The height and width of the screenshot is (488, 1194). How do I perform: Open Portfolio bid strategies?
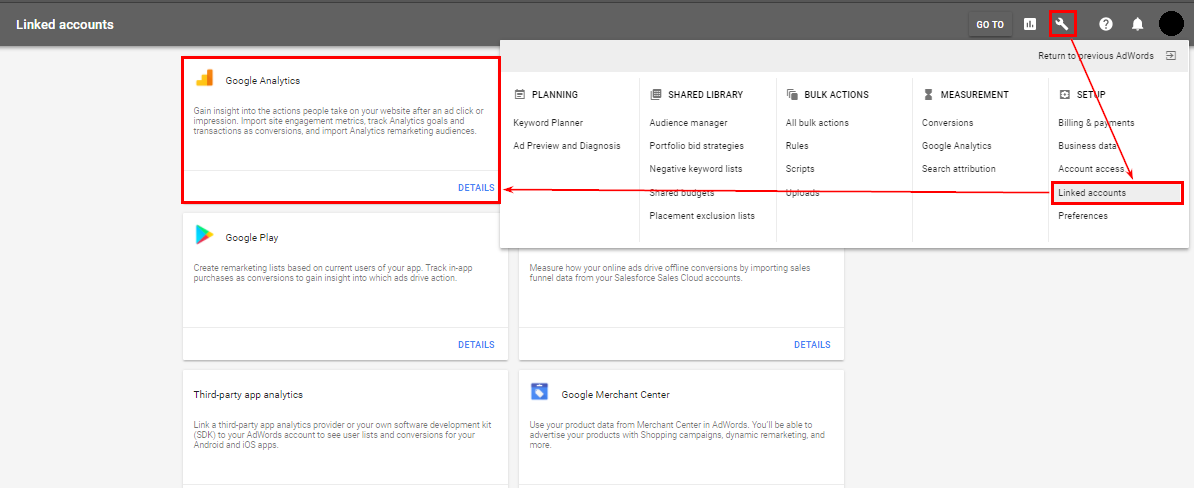[697, 146]
